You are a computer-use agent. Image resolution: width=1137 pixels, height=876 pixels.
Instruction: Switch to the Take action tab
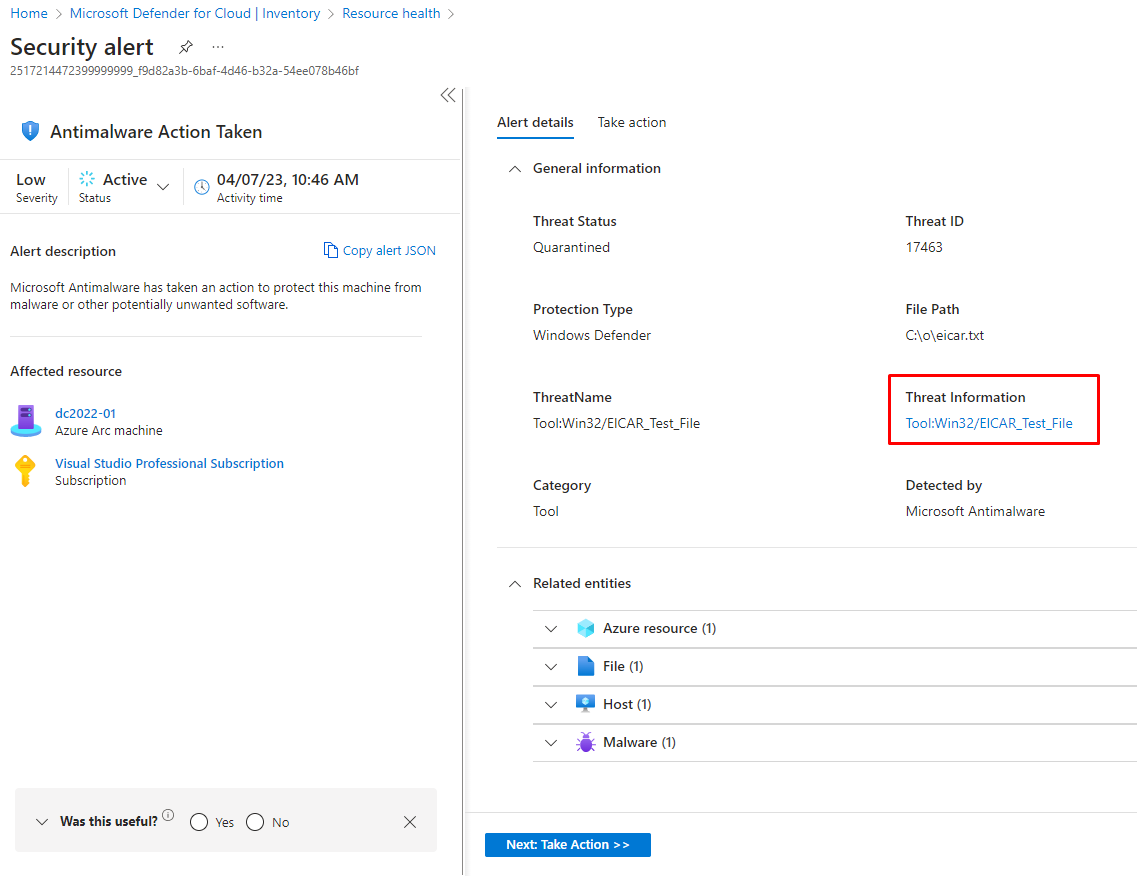(x=631, y=122)
